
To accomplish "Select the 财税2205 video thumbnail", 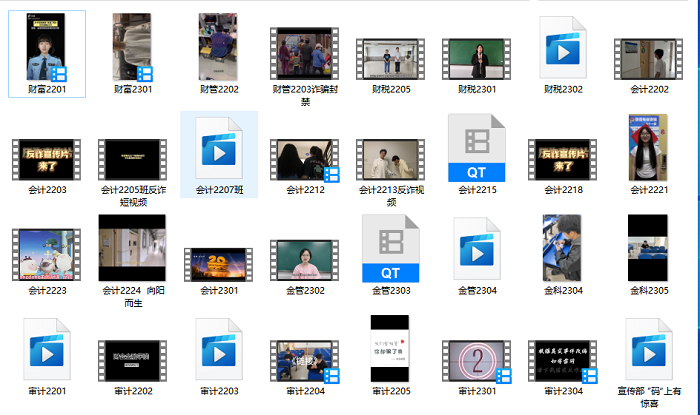I will tap(390, 58).
